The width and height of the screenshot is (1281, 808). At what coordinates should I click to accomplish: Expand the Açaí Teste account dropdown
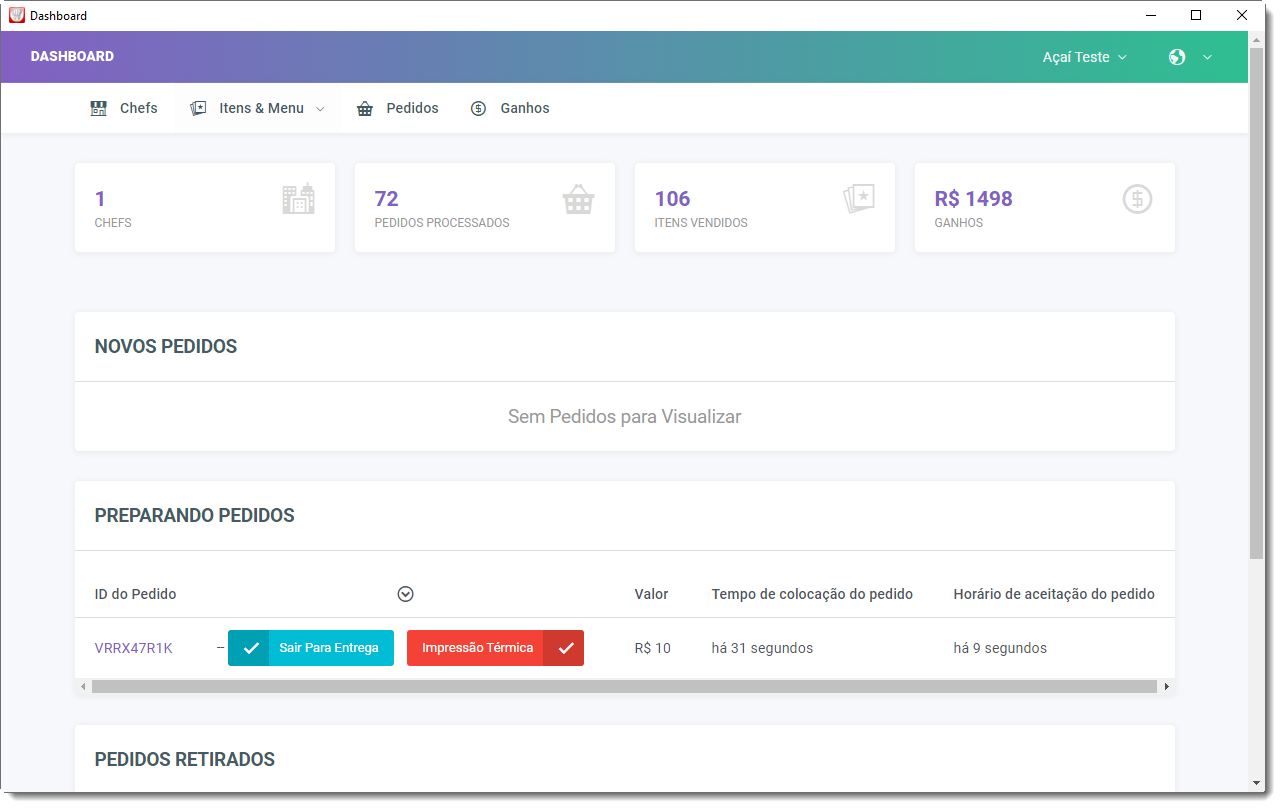click(1084, 57)
